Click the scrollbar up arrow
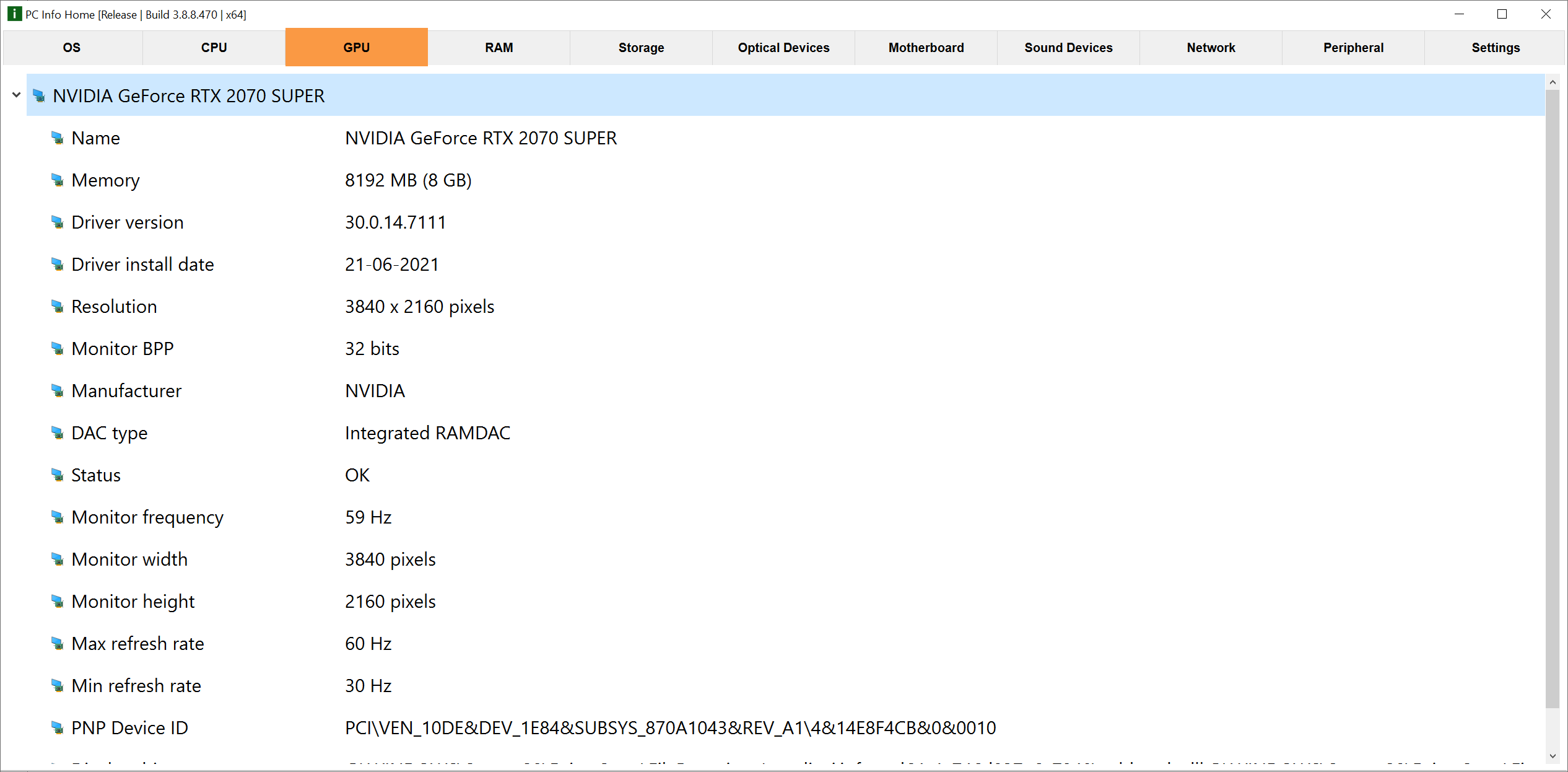The height and width of the screenshot is (772, 1568). coord(1553,82)
